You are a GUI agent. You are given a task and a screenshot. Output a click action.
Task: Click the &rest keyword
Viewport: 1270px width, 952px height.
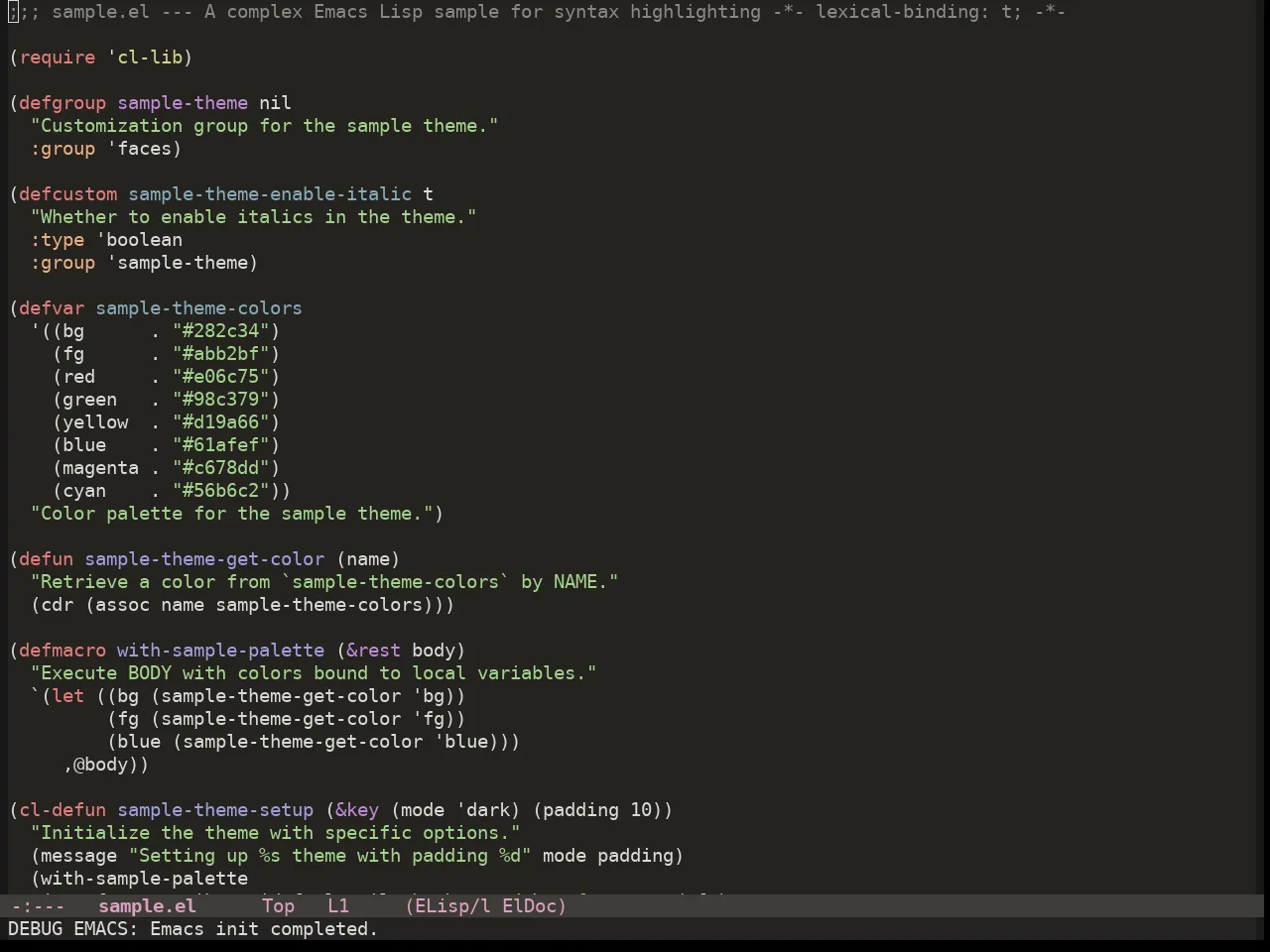(x=373, y=651)
